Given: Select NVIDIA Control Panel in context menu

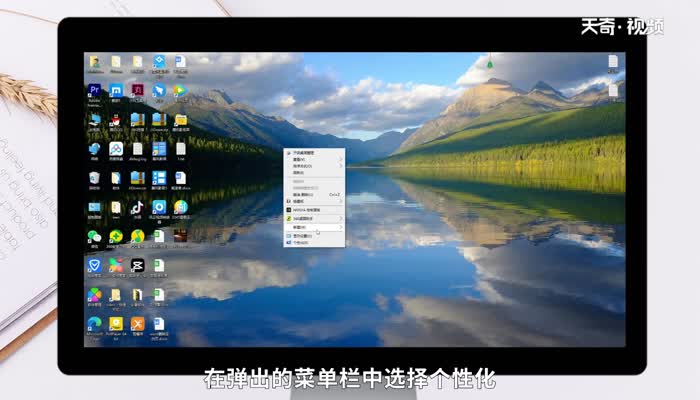Looking at the screenshot, I should [x=314, y=210].
